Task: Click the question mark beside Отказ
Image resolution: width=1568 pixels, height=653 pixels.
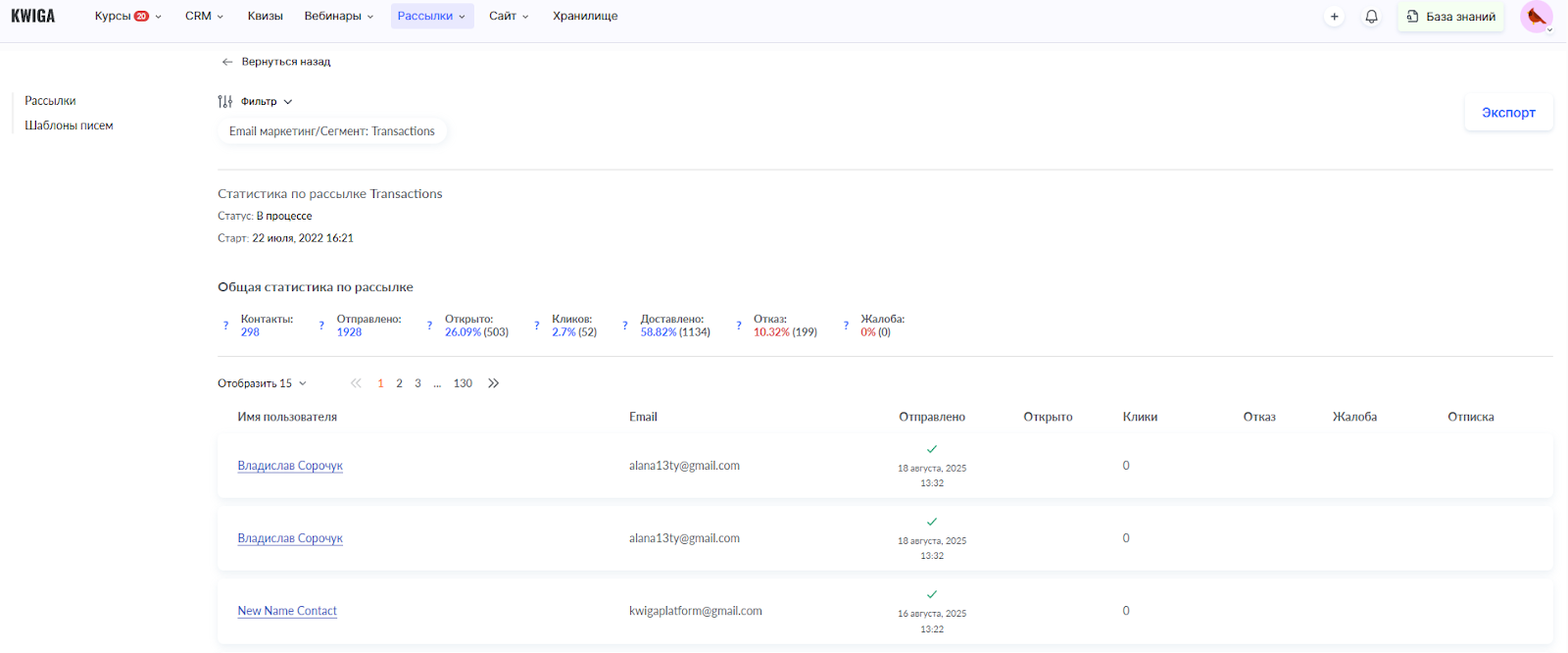Action: click(x=739, y=326)
